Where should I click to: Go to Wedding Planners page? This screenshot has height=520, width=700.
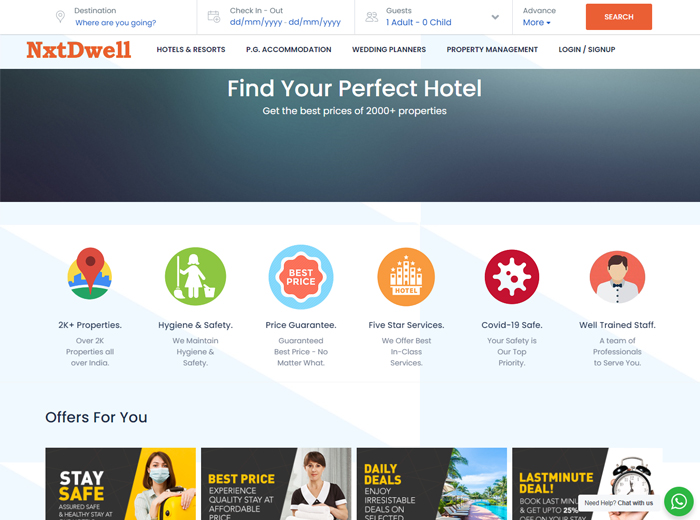389,50
